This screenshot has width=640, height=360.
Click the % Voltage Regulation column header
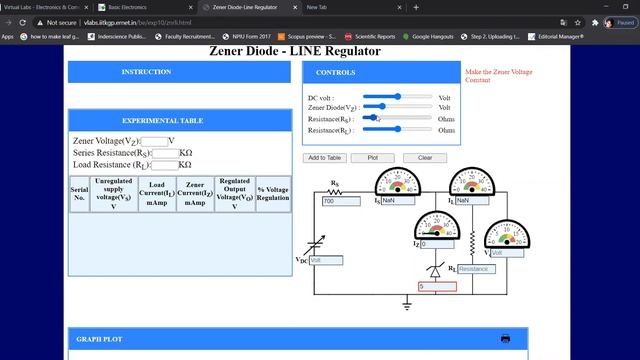coord(273,194)
